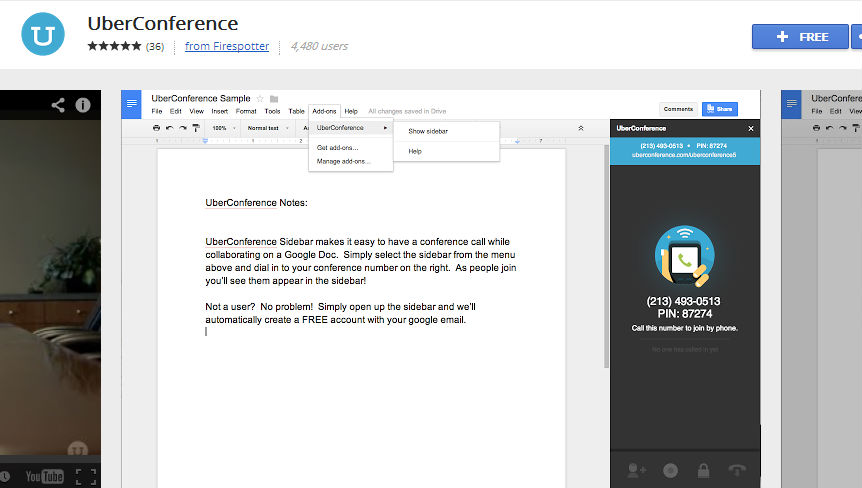Open the uberconference.com link in the sidebar
The width and height of the screenshot is (862, 488).
point(684,155)
